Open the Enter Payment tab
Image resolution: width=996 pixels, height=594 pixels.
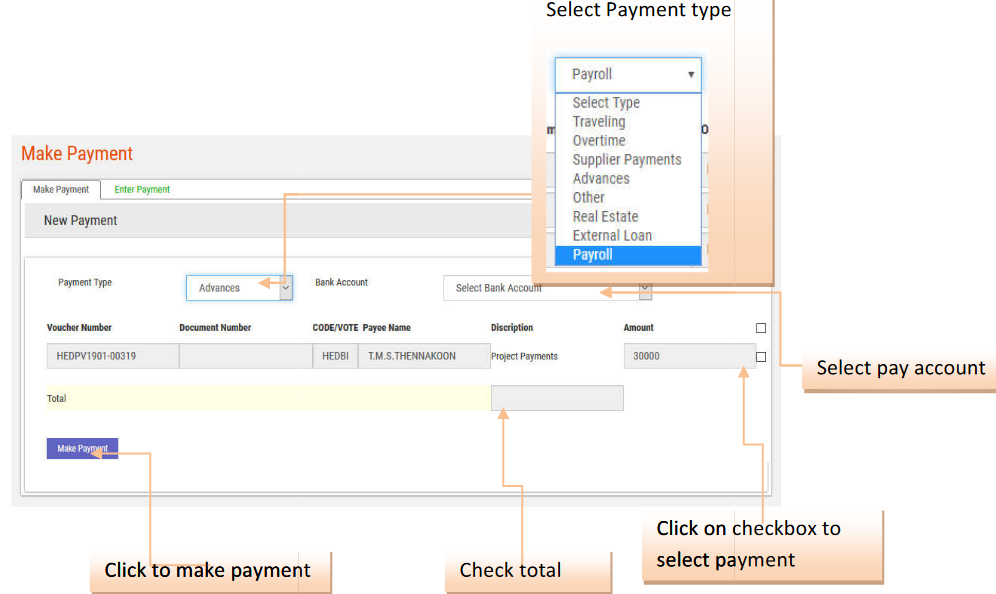pos(142,189)
